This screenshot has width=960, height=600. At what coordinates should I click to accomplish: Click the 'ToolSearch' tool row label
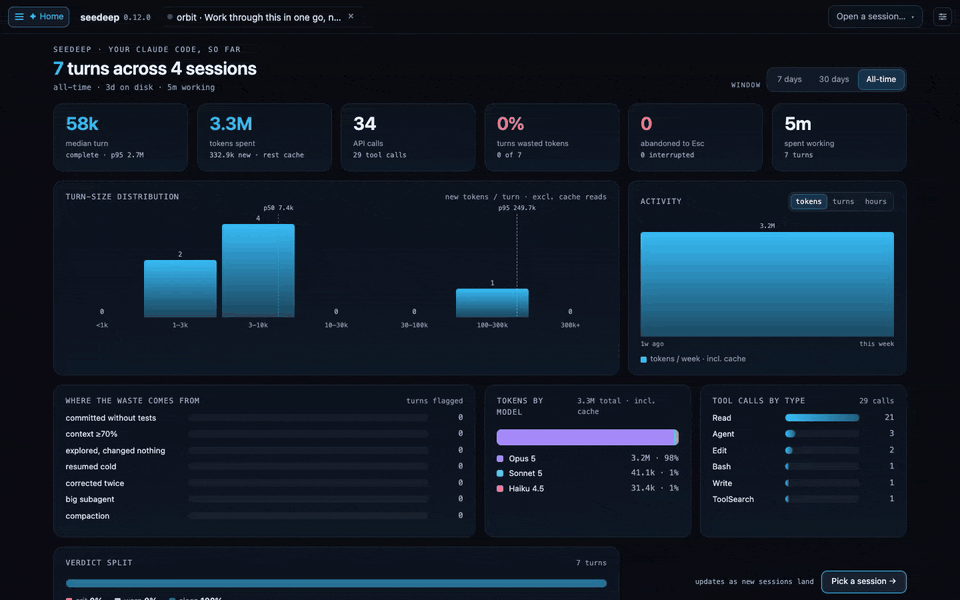pos(733,499)
